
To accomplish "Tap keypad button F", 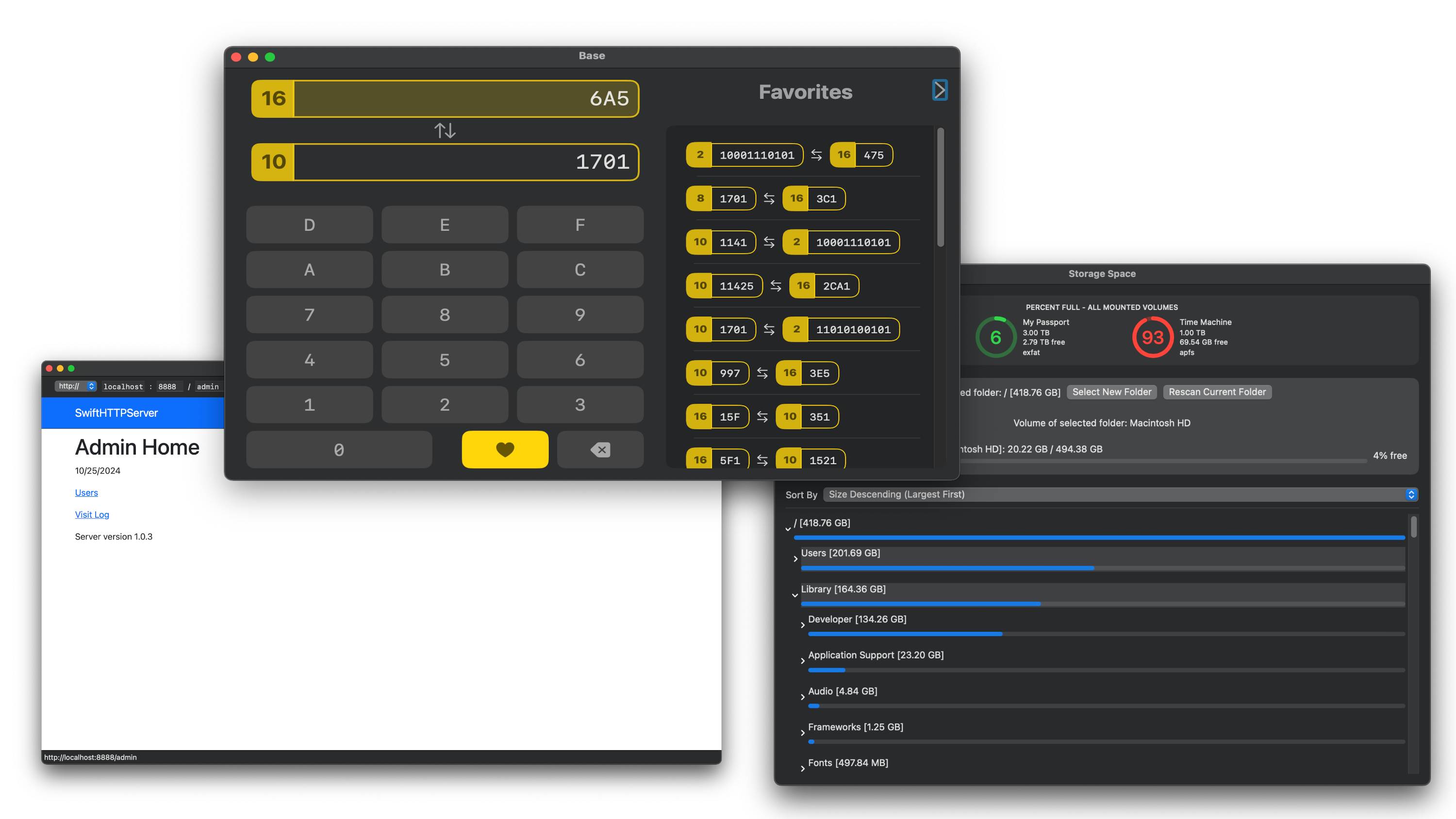I will pyautogui.click(x=580, y=224).
